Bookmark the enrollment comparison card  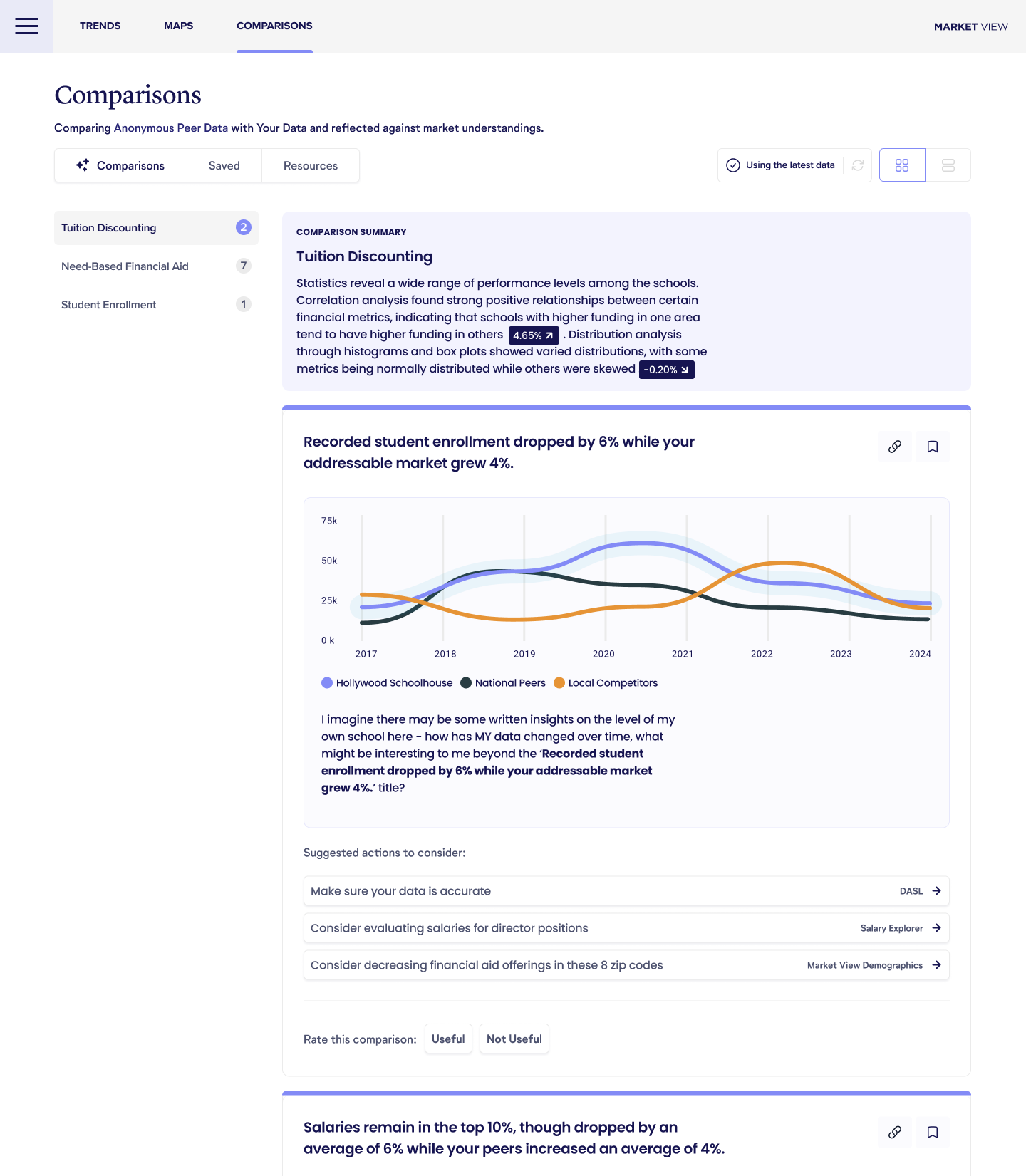click(x=932, y=447)
